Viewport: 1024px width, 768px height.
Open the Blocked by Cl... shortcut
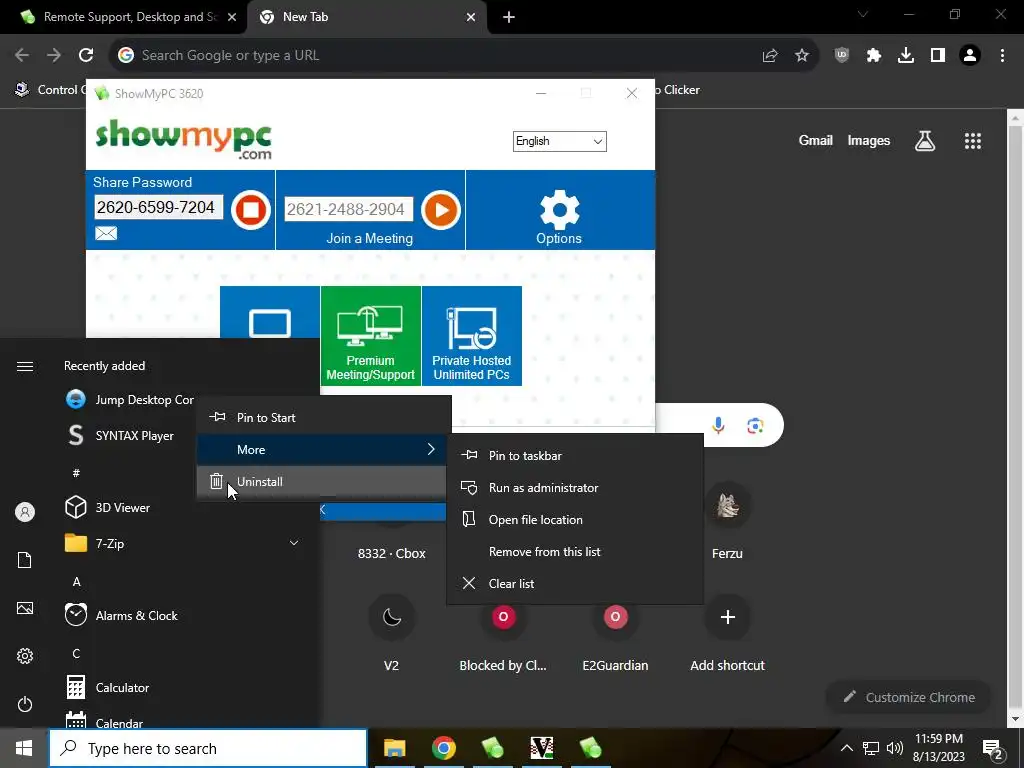[x=503, y=634]
